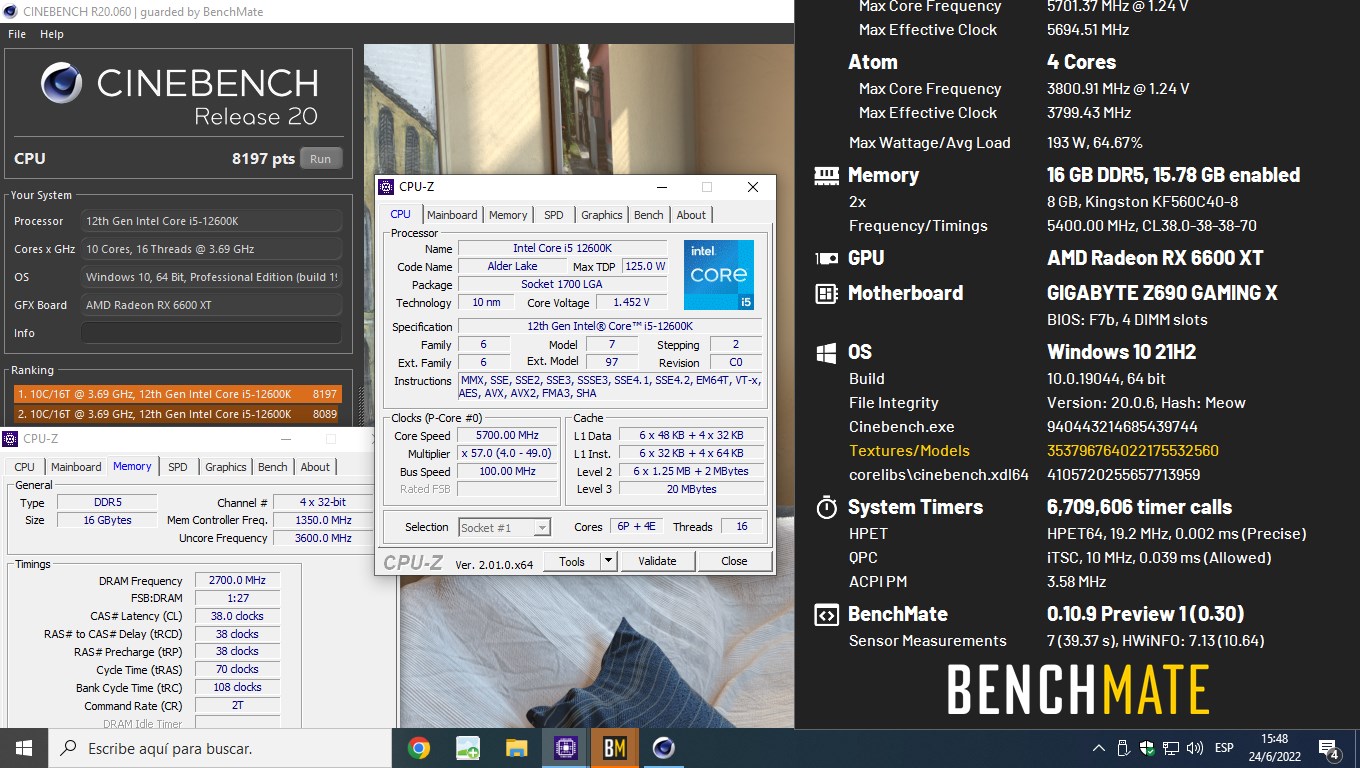Screen dimensions: 1360x768
Task: Click Core Speed value 5700.00 MHz
Action: [x=507, y=435]
